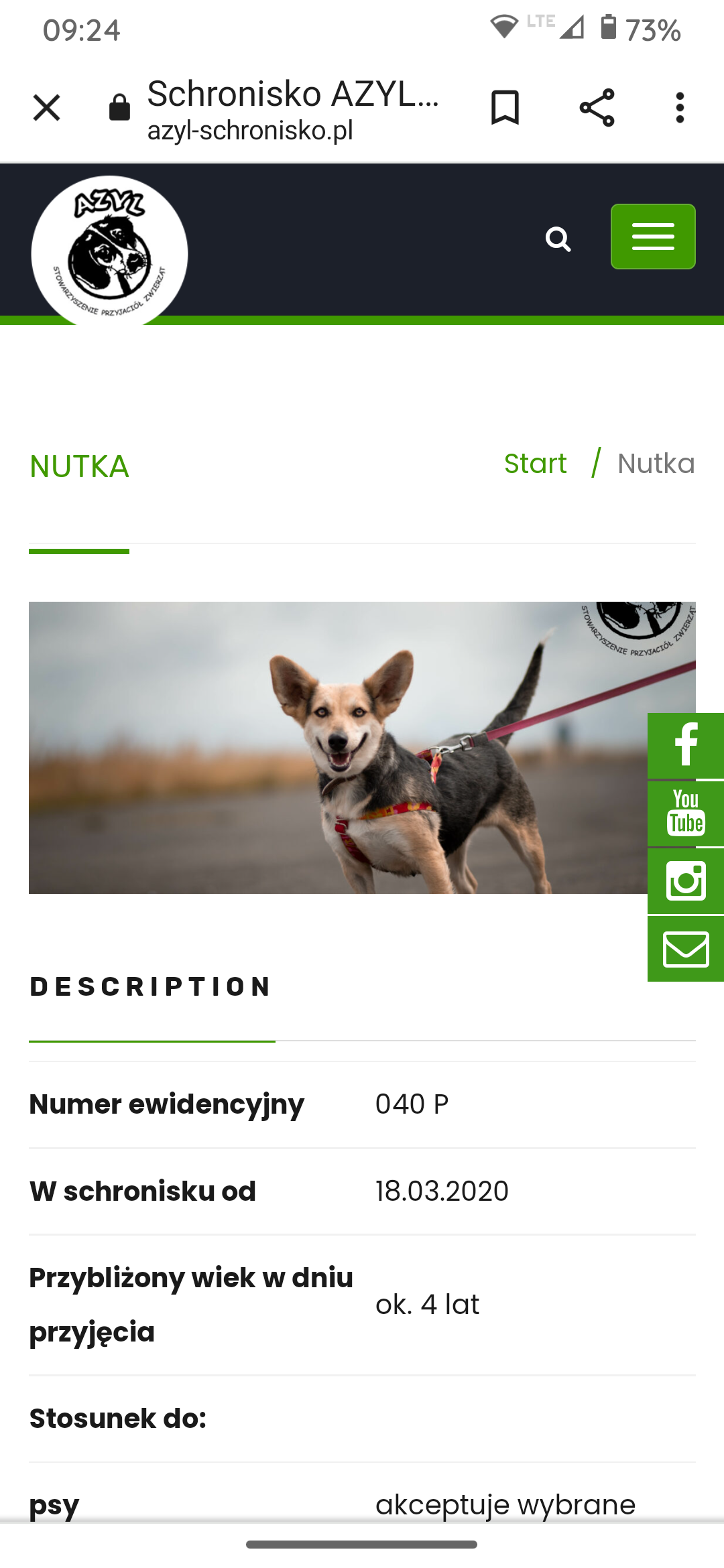The width and height of the screenshot is (724, 1568).
Task: Tap the battery percentage in status bar
Action: click(x=653, y=30)
